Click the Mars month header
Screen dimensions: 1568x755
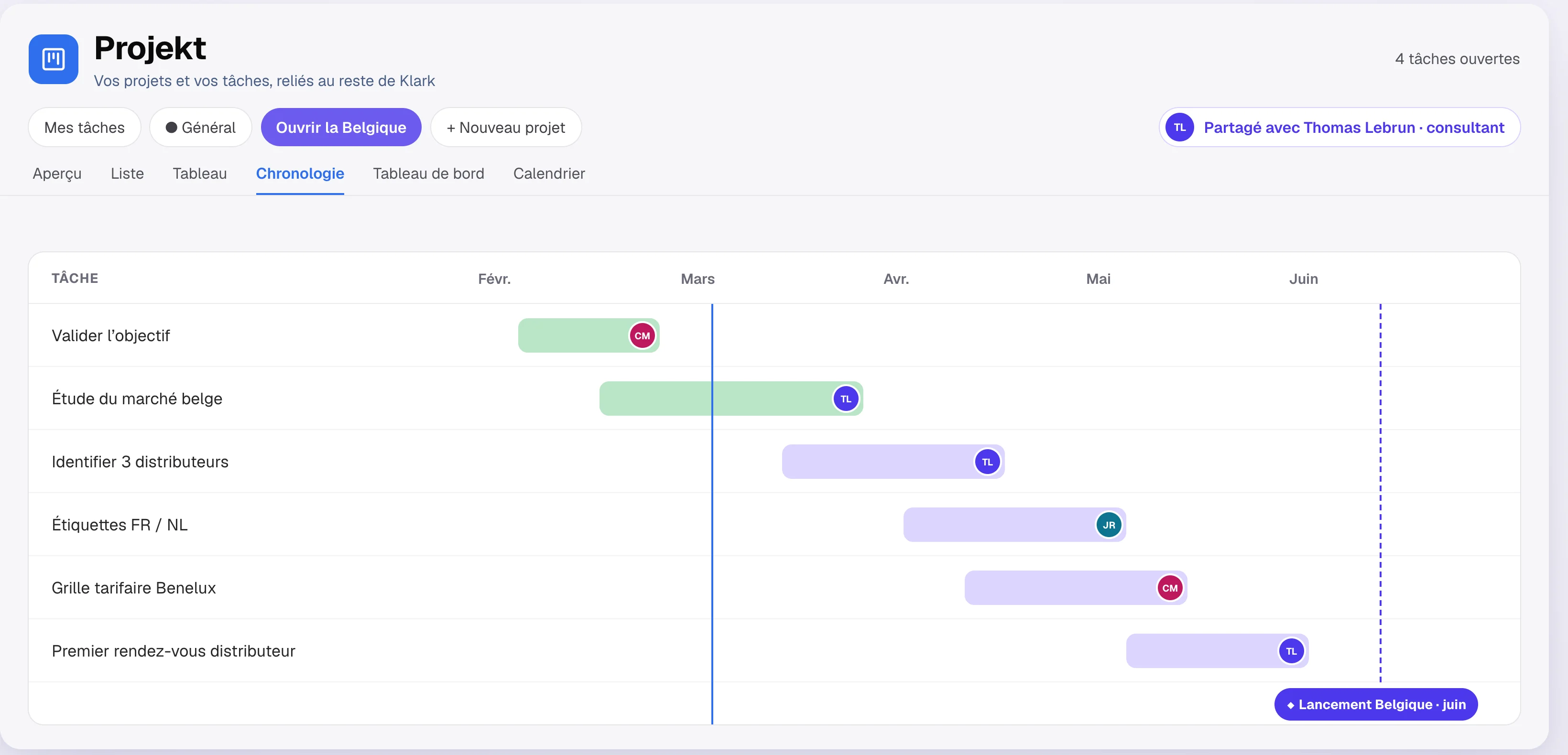(x=697, y=279)
